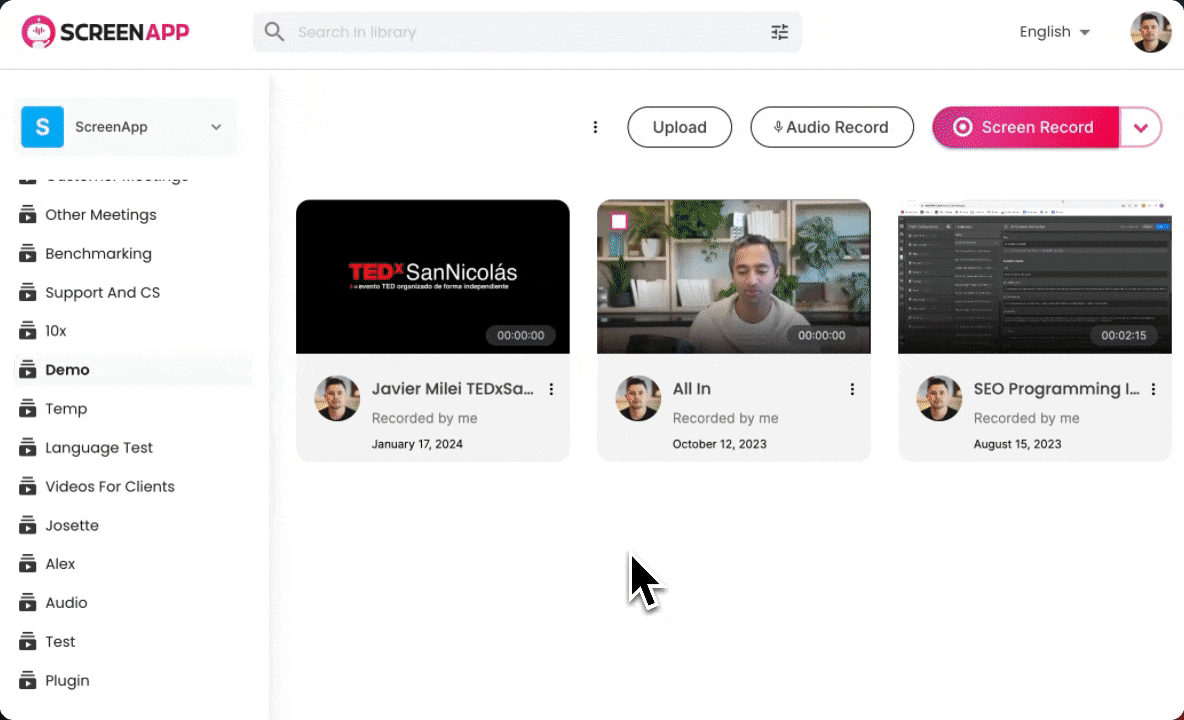Open the Screen Record dropdown arrow
Screen dimensions: 1184x720
click(1141, 127)
